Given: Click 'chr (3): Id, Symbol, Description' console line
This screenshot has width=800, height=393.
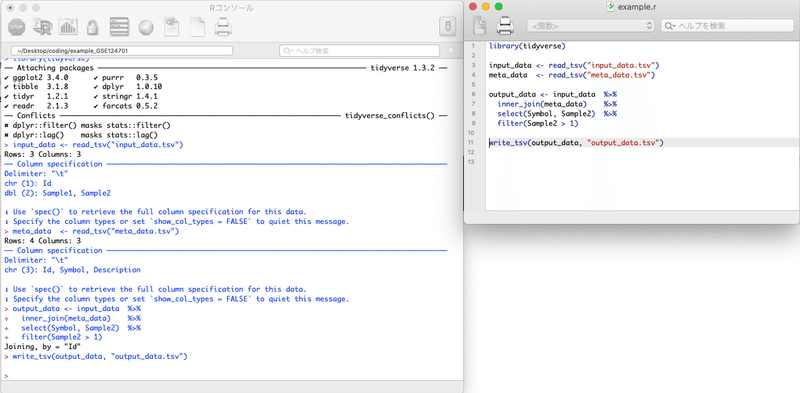Looking at the screenshot, I should [x=72, y=270].
